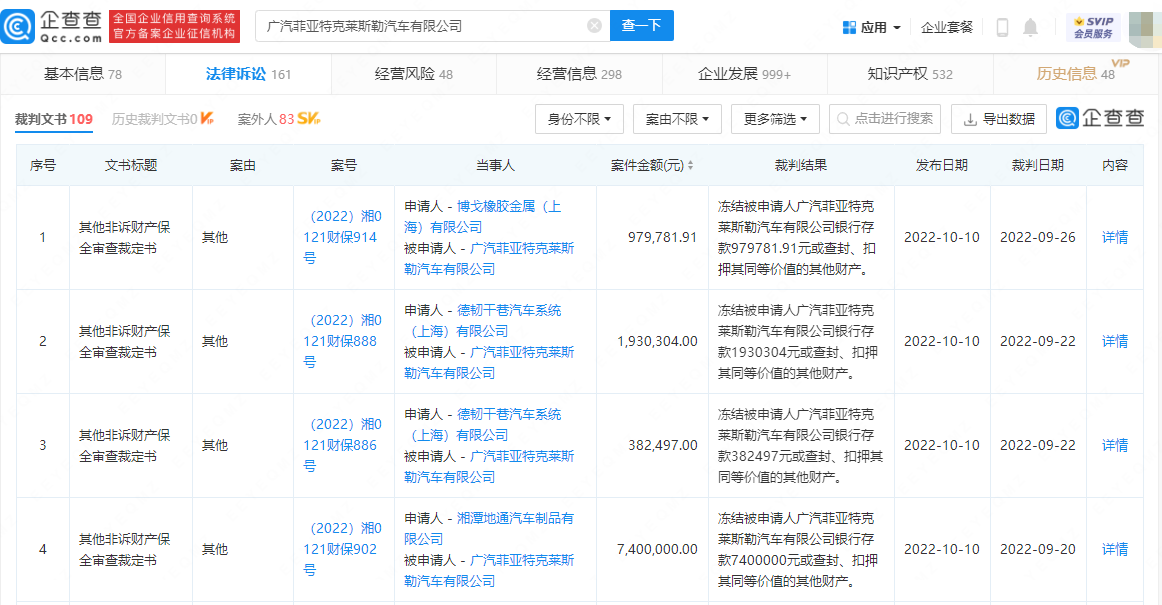Open 企业套餐 link
The width and height of the screenshot is (1162, 605).
click(x=946, y=27)
